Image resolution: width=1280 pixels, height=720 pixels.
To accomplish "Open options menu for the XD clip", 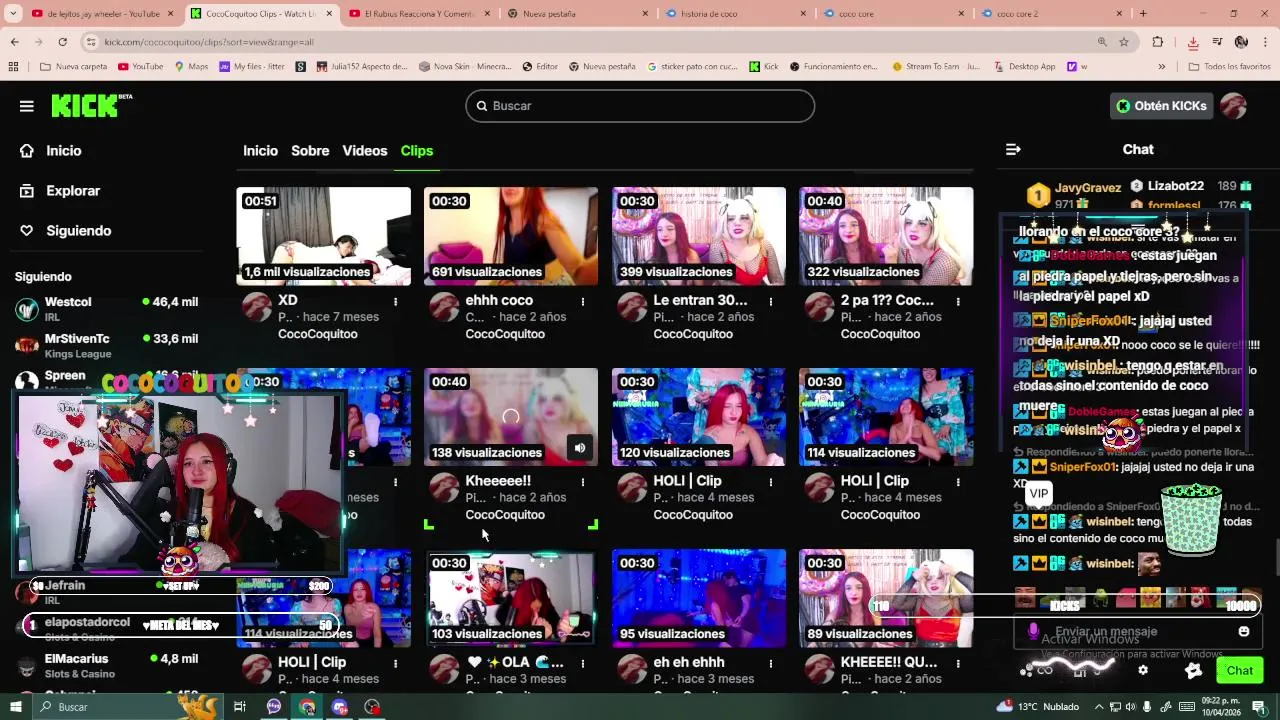I will pos(396,301).
